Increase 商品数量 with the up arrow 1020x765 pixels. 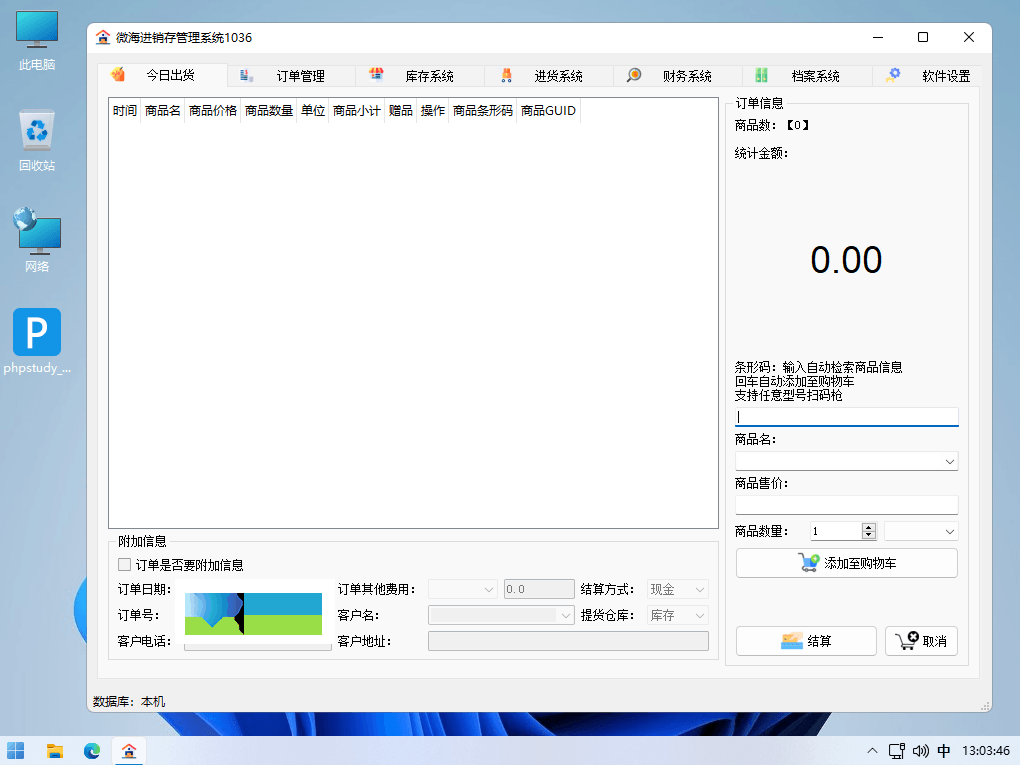click(x=868, y=527)
